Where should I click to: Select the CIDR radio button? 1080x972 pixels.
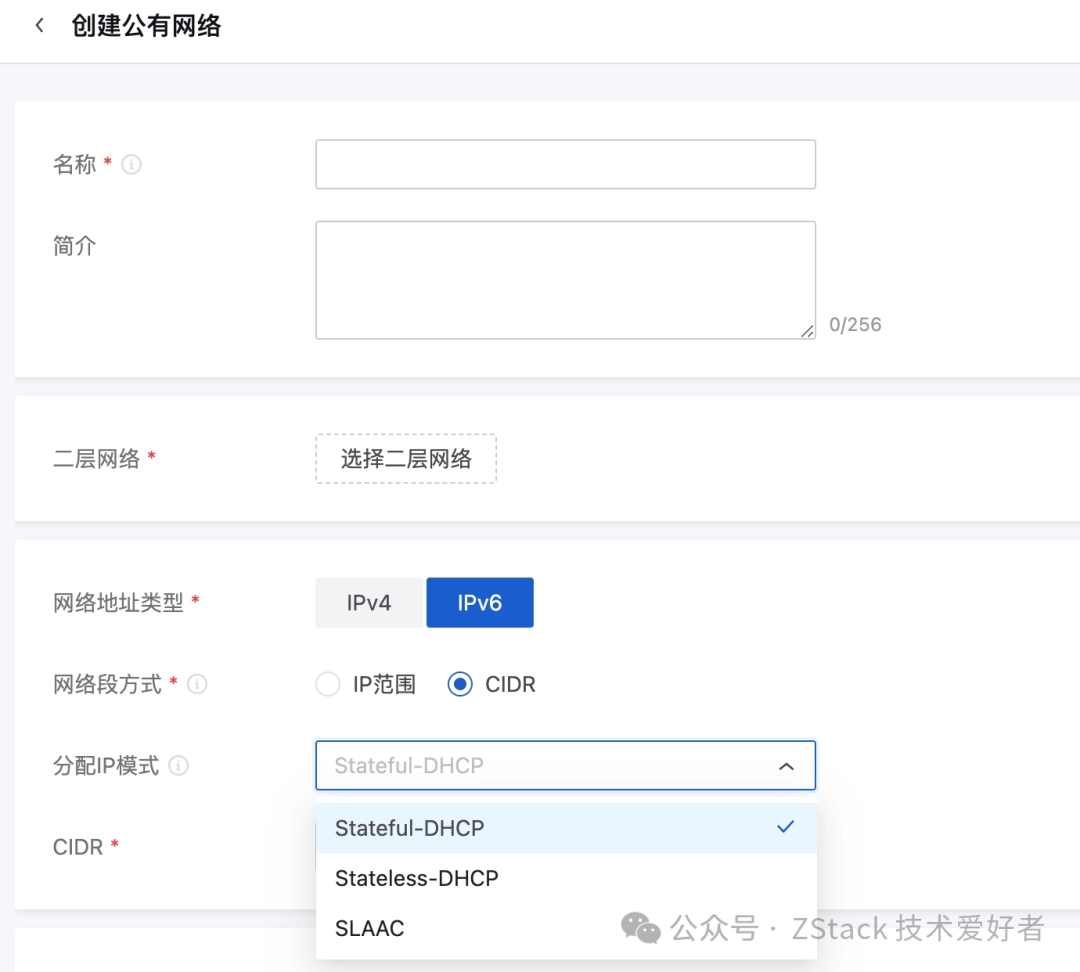click(460, 685)
